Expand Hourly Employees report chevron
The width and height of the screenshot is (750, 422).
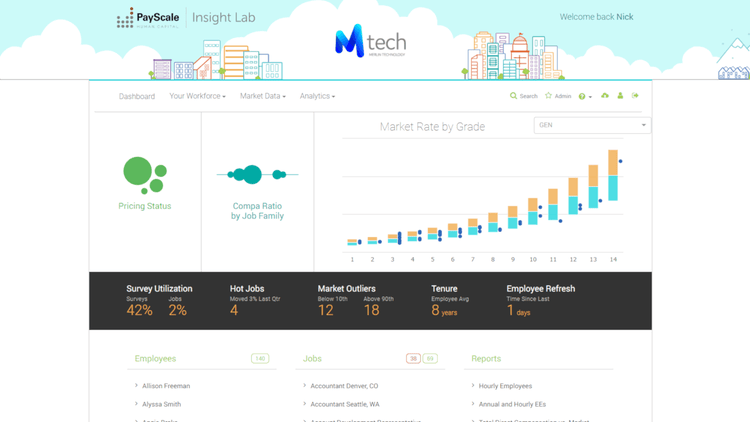(473, 385)
